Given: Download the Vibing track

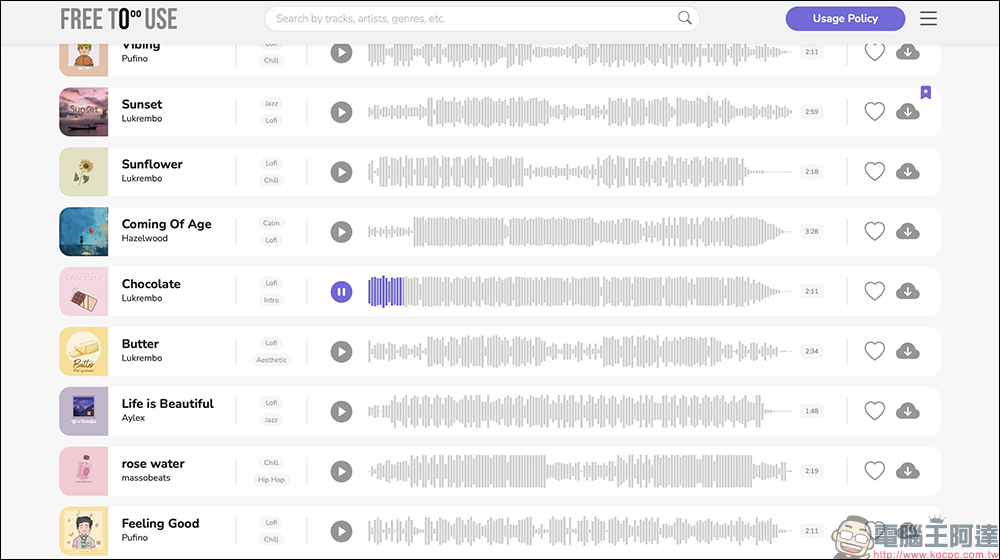Looking at the screenshot, I should click(x=908, y=52).
